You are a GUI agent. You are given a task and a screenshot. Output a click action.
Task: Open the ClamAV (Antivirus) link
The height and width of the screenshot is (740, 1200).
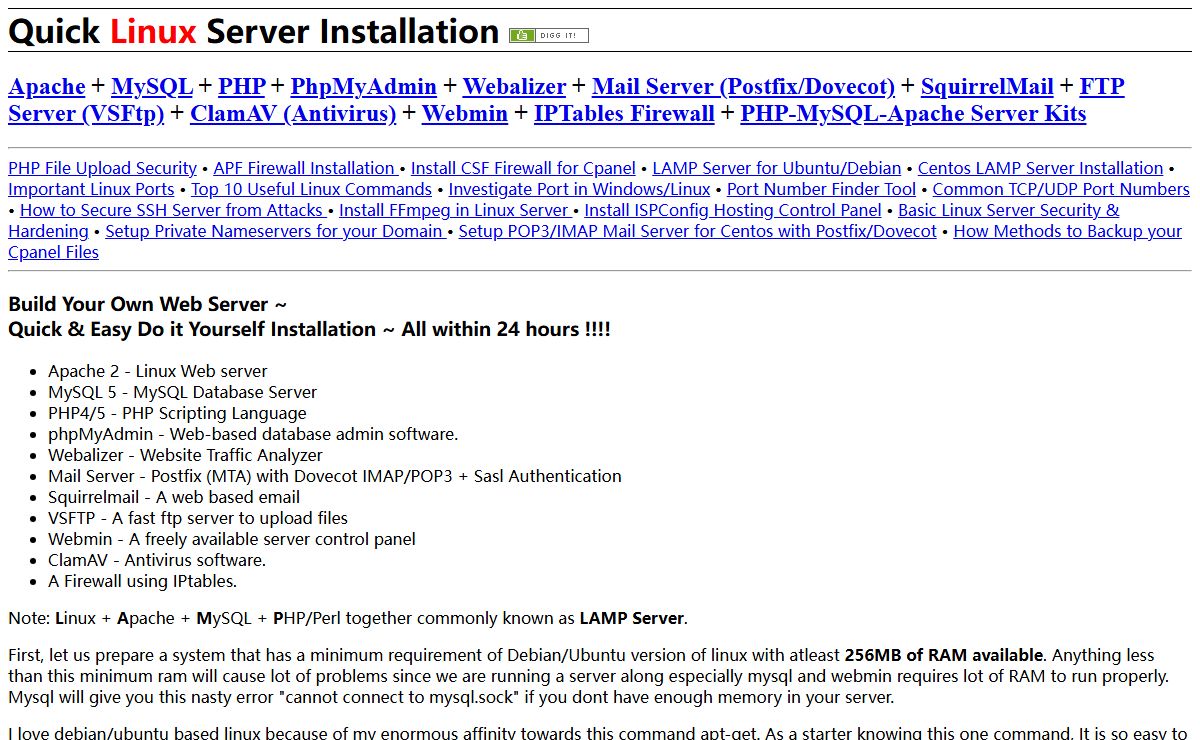[x=293, y=114]
